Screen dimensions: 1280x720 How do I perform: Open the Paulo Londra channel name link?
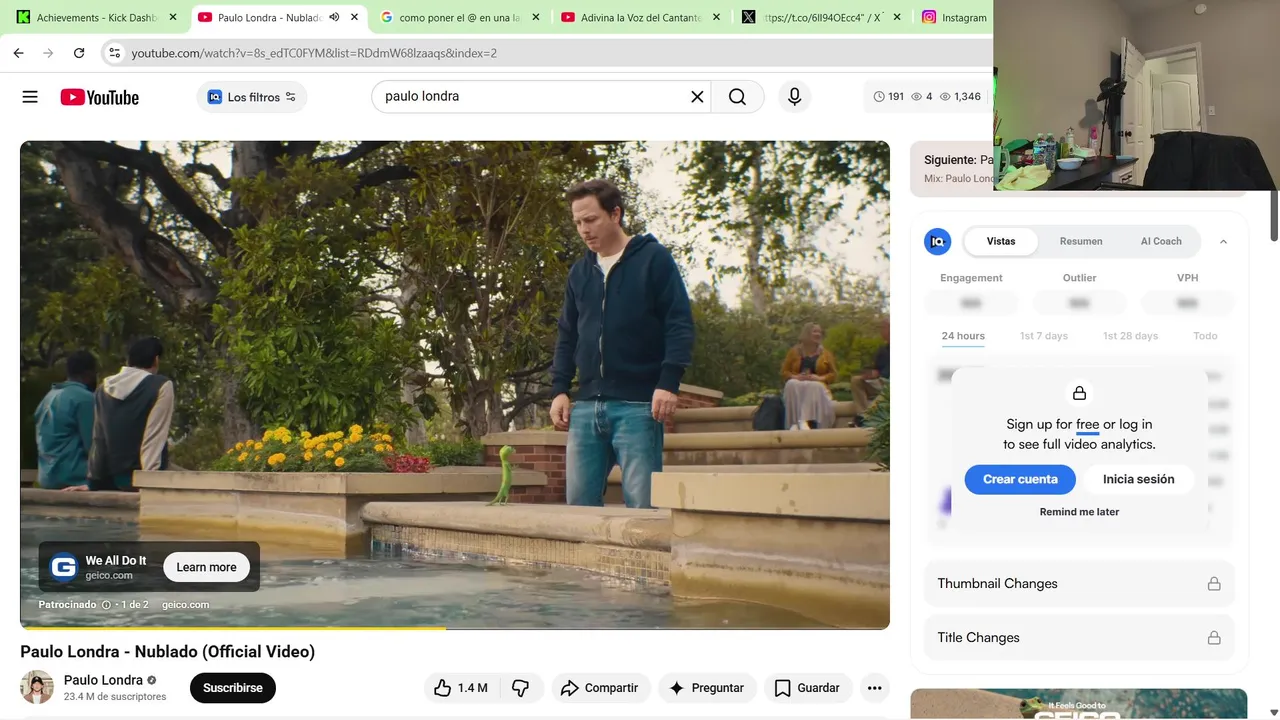pyautogui.click(x=103, y=680)
